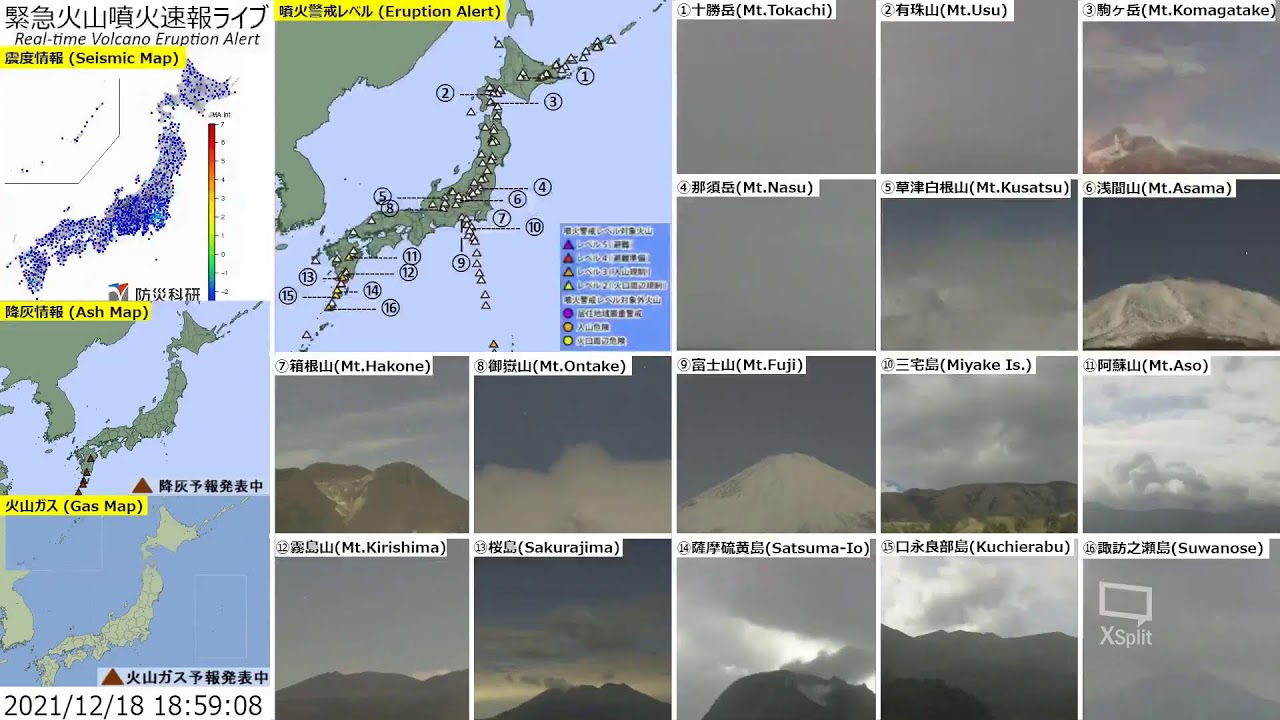This screenshot has width=1280, height=720.
Task: Click the XSplit watermark logo
Action: (1125, 614)
